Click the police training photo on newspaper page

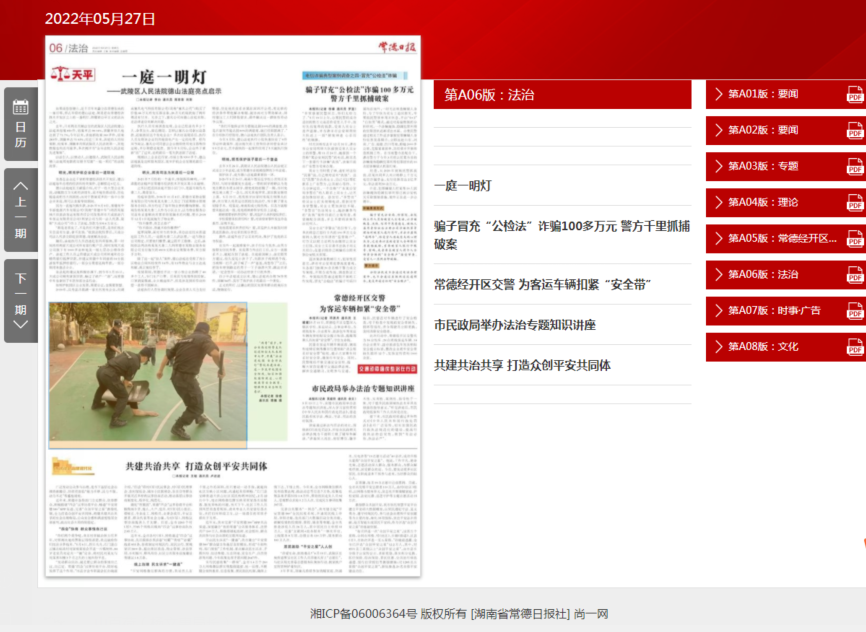click(147, 373)
